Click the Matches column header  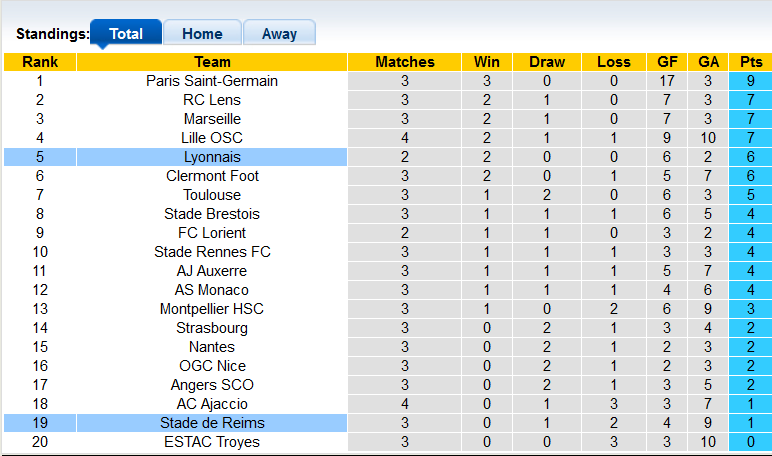click(x=405, y=62)
